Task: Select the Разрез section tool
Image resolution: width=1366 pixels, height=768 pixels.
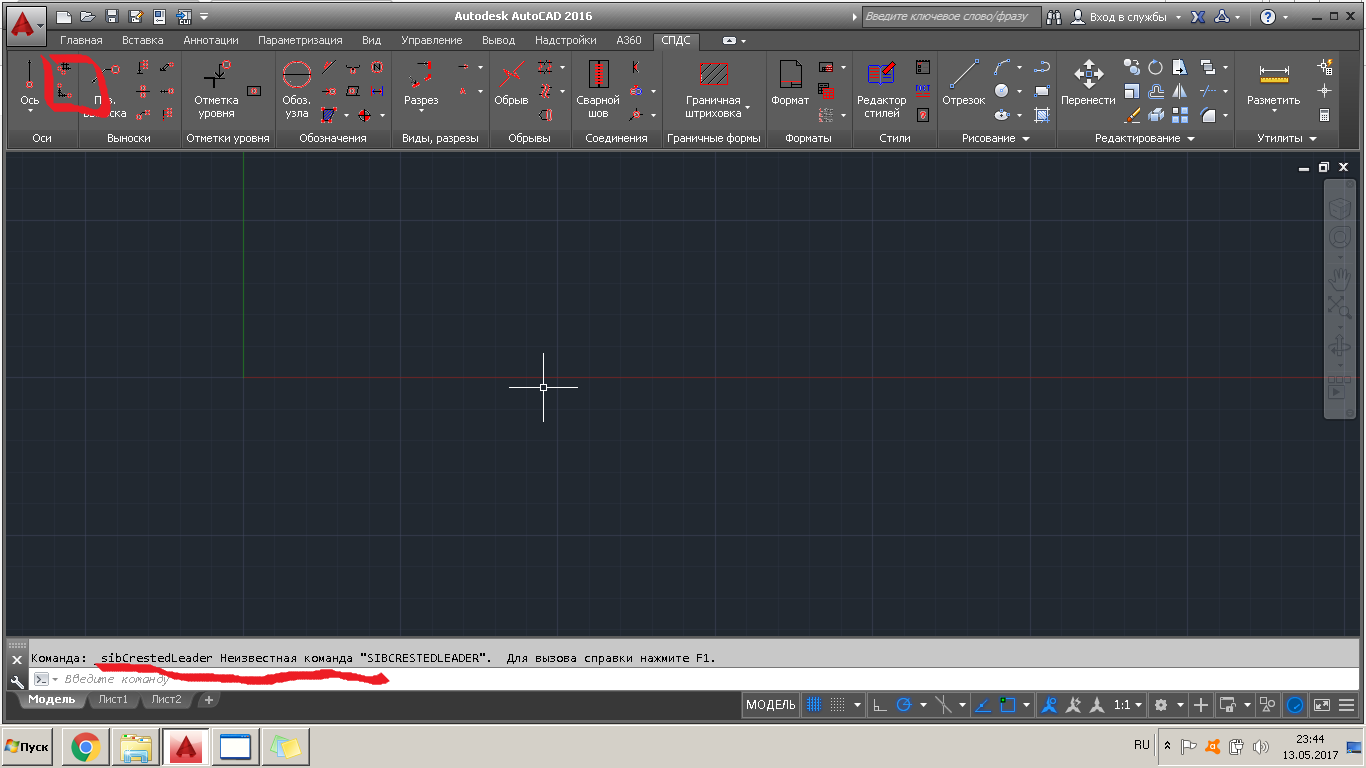Action: coord(421,87)
